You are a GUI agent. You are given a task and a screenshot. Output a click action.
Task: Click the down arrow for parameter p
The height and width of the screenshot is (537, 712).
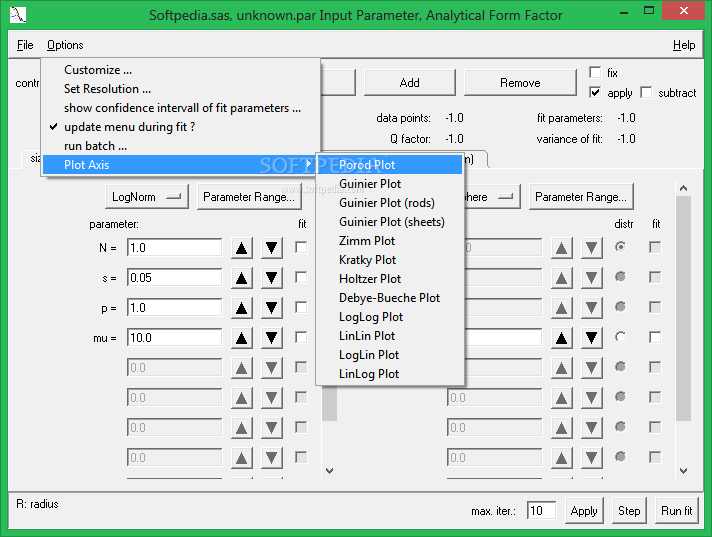tap(272, 308)
